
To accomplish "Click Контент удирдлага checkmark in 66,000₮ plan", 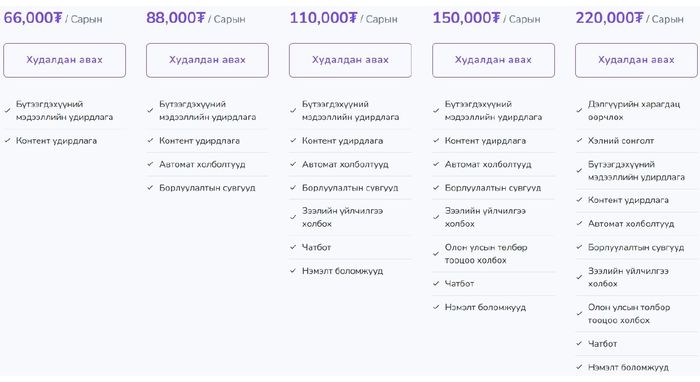I will [x=8, y=141].
